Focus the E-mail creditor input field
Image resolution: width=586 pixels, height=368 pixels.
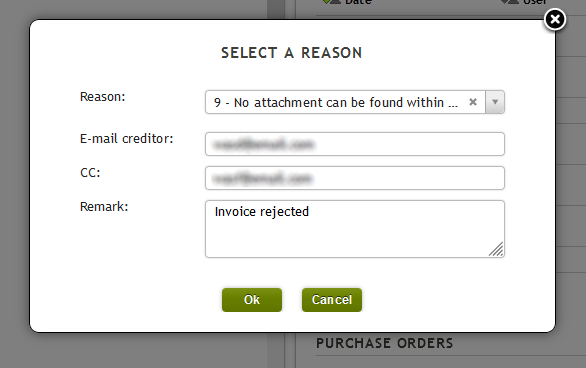[355, 144]
